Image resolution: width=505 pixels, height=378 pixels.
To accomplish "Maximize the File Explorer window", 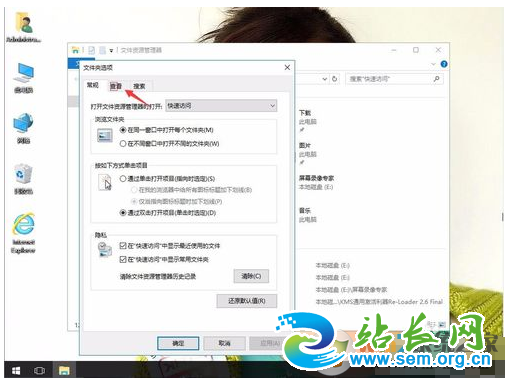I will pyautogui.click(x=416, y=50).
